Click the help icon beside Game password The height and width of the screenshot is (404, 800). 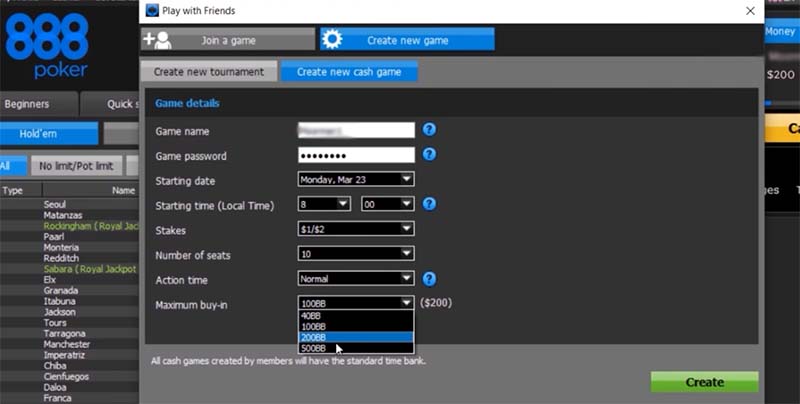(x=429, y=154)
